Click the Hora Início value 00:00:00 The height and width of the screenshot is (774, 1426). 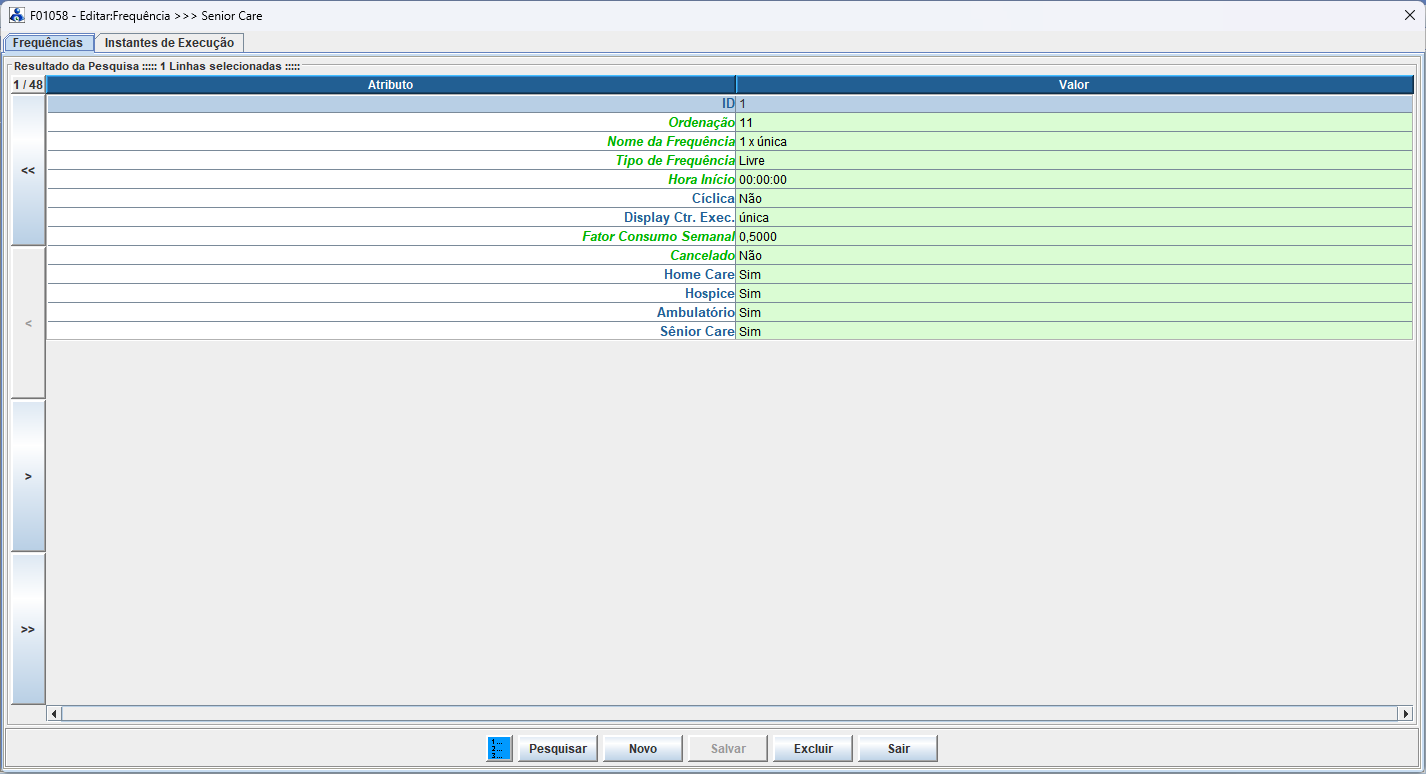click(x=1073, y=180)
